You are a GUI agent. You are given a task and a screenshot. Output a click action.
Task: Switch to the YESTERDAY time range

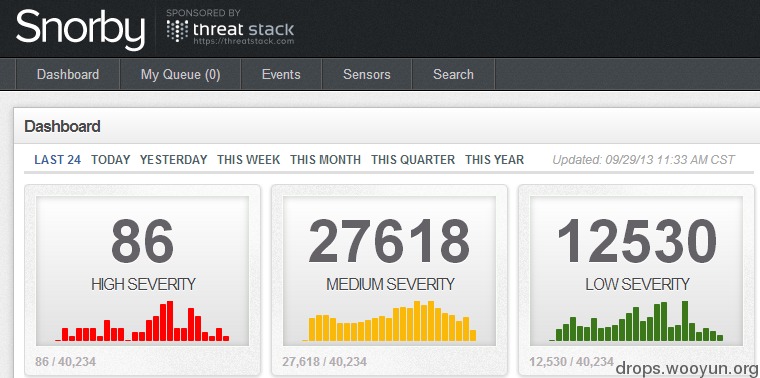(x=174, y=159)
